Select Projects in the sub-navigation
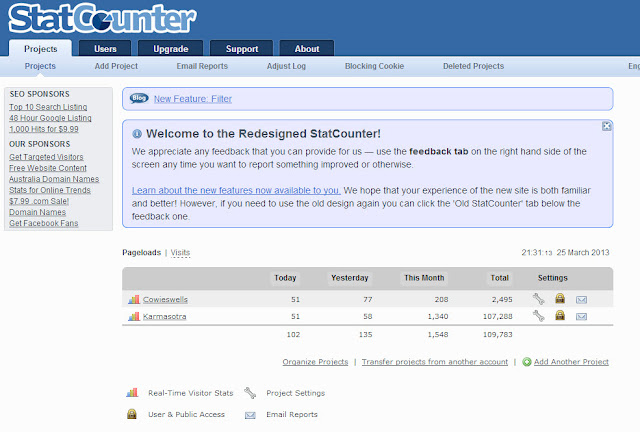Screen dimensions: 640x432 (x=40, y=66)
